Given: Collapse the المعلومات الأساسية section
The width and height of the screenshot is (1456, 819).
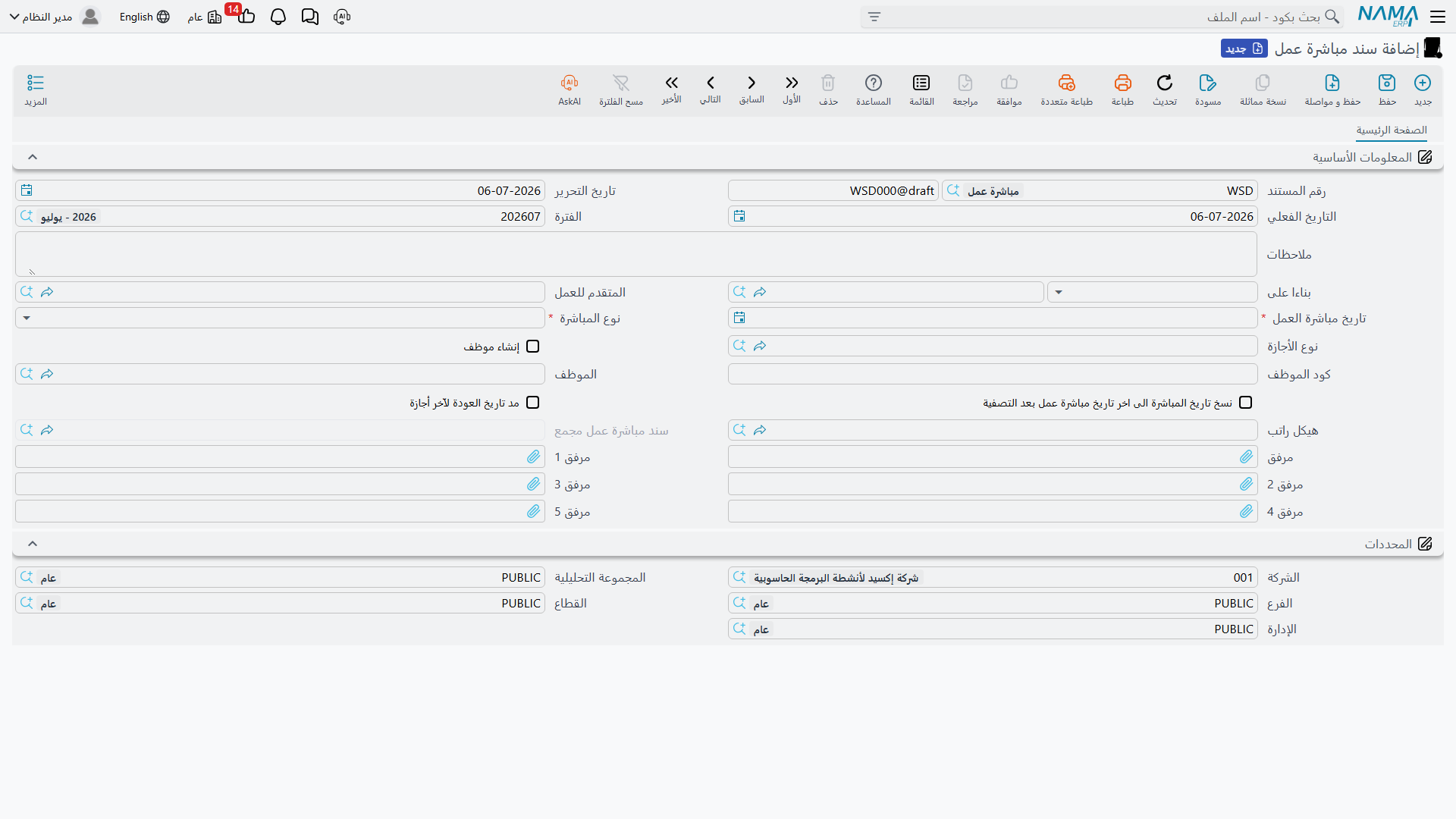Looking at the screenshot, I should [33, 157].
